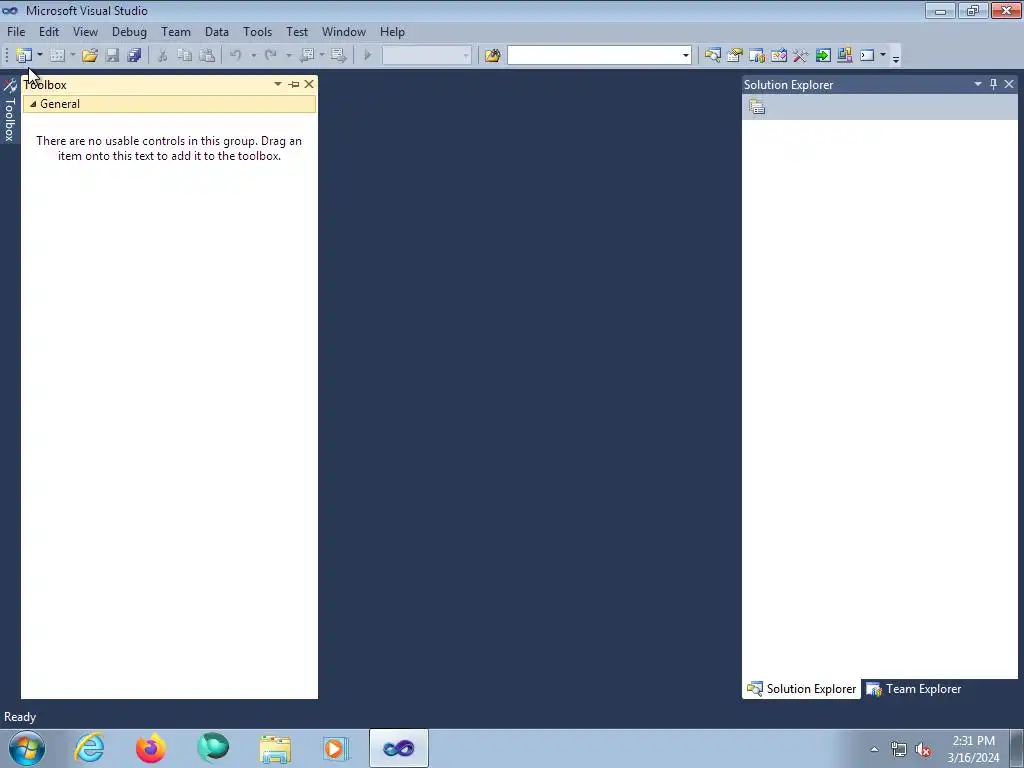Open the Test menu
Viewport: 1024px width, 768px height.
click(297, 31)
